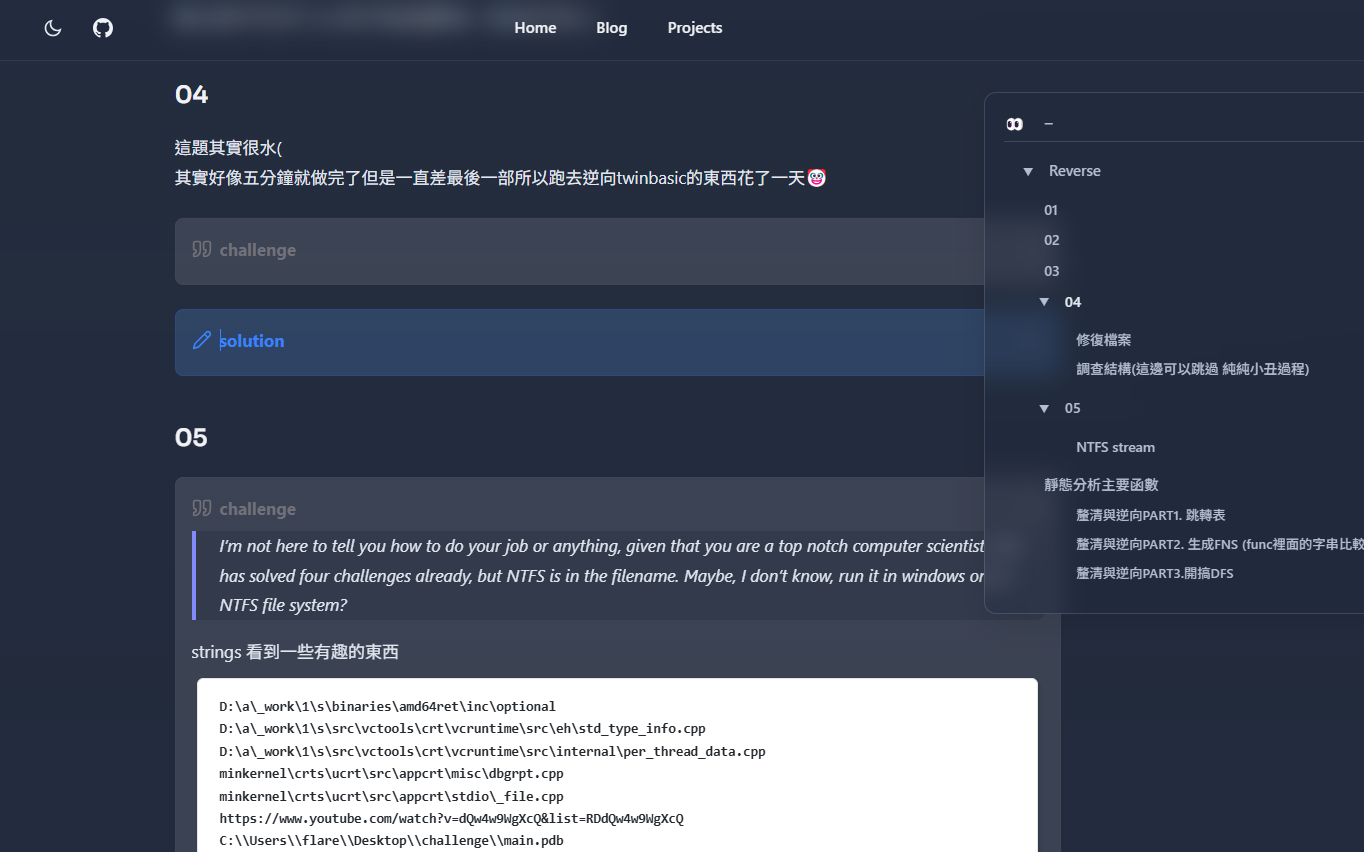
Task: Click the pencil icon on the solution callout
Action: [202, 340]
